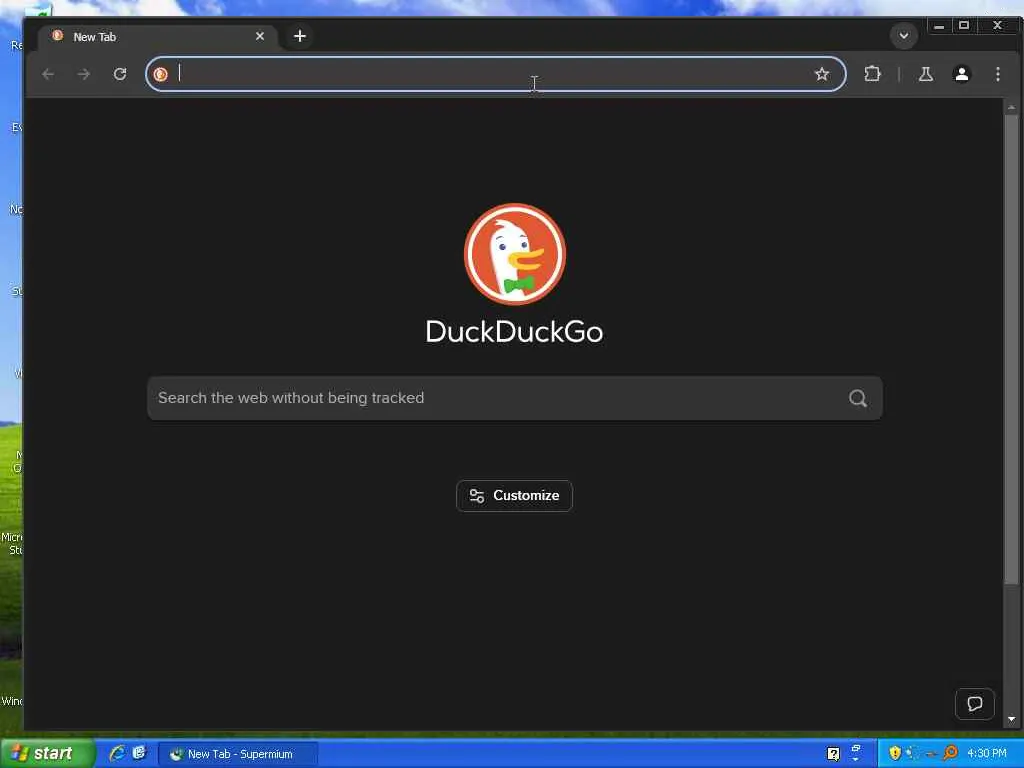Open the experiments flask icon
The width and height of the screenshot is (1024, 768).
[x=925, y=74]
